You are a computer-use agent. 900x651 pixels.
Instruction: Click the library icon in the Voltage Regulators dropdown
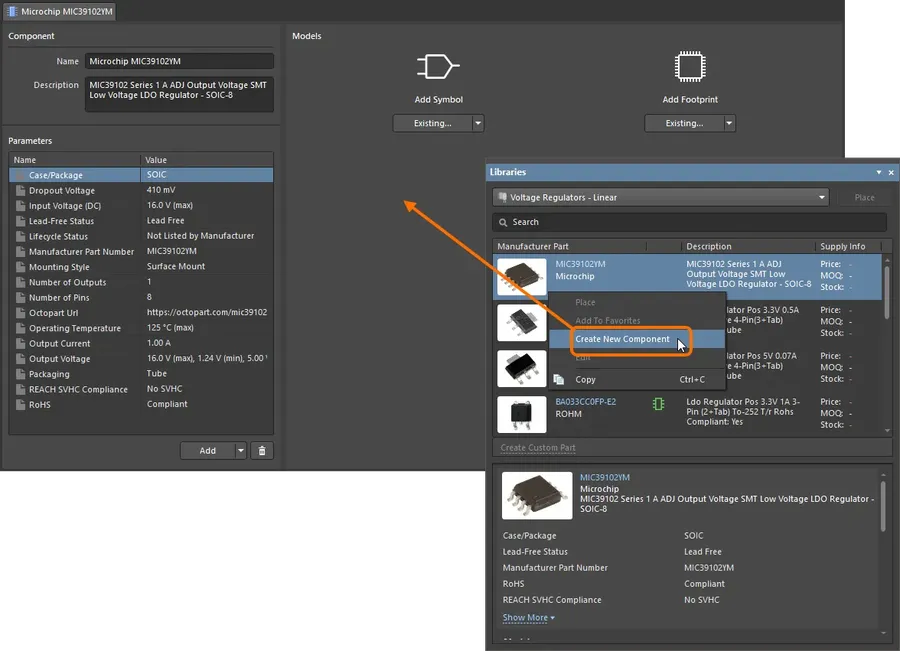[x=503, y=197]
